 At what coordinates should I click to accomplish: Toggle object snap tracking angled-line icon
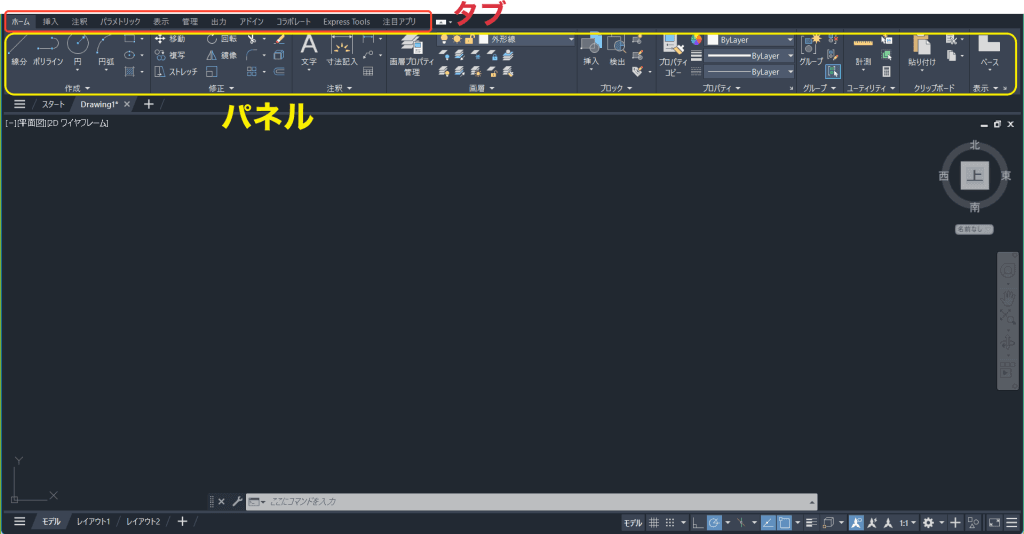(x=768, y=522)
